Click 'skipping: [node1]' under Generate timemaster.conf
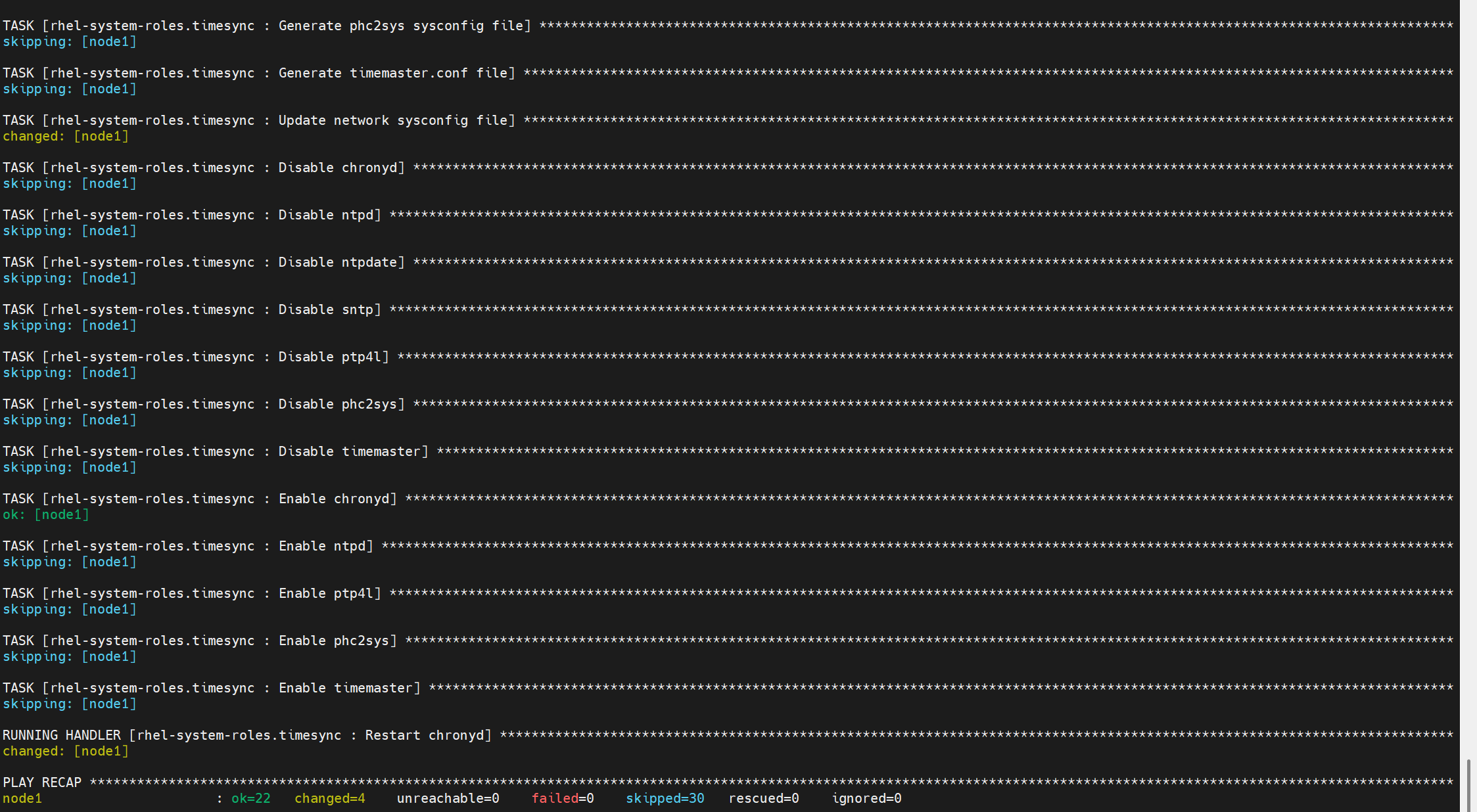The height and width of the screenshot is (812, 1477). tap(70, 89)
